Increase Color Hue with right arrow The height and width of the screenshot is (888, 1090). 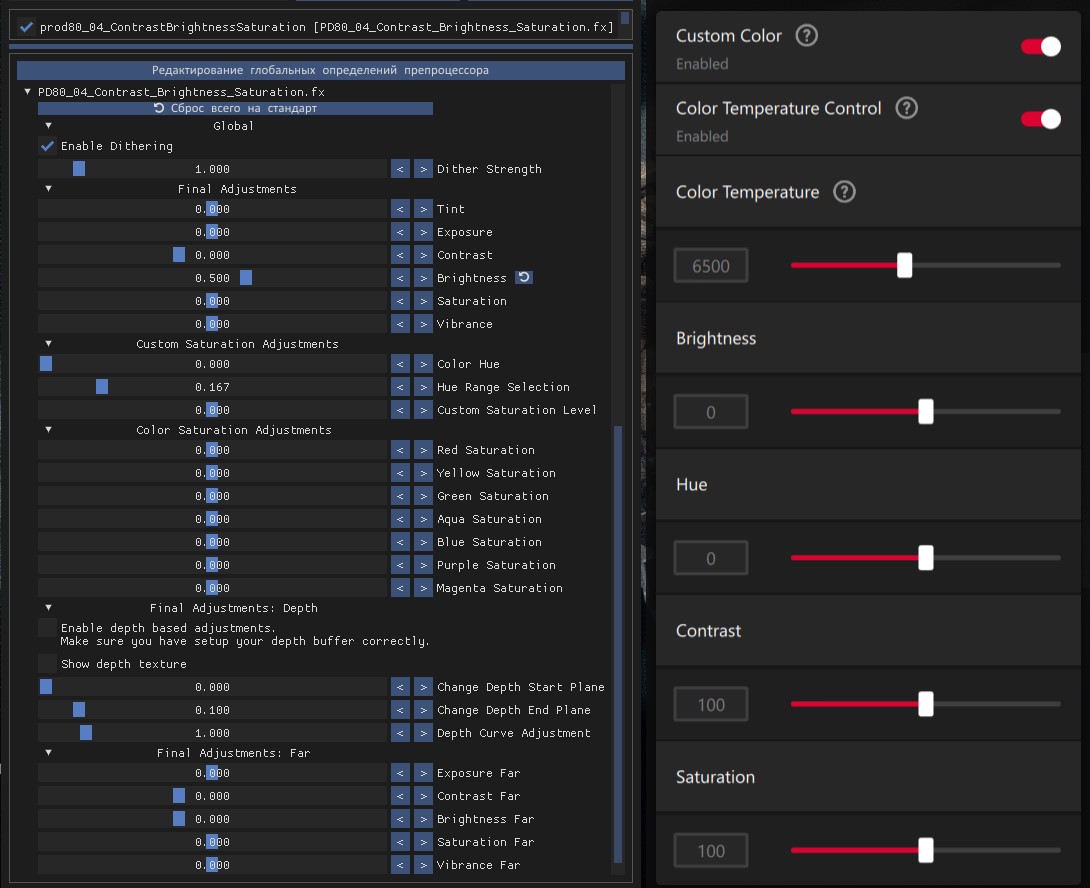423,364
